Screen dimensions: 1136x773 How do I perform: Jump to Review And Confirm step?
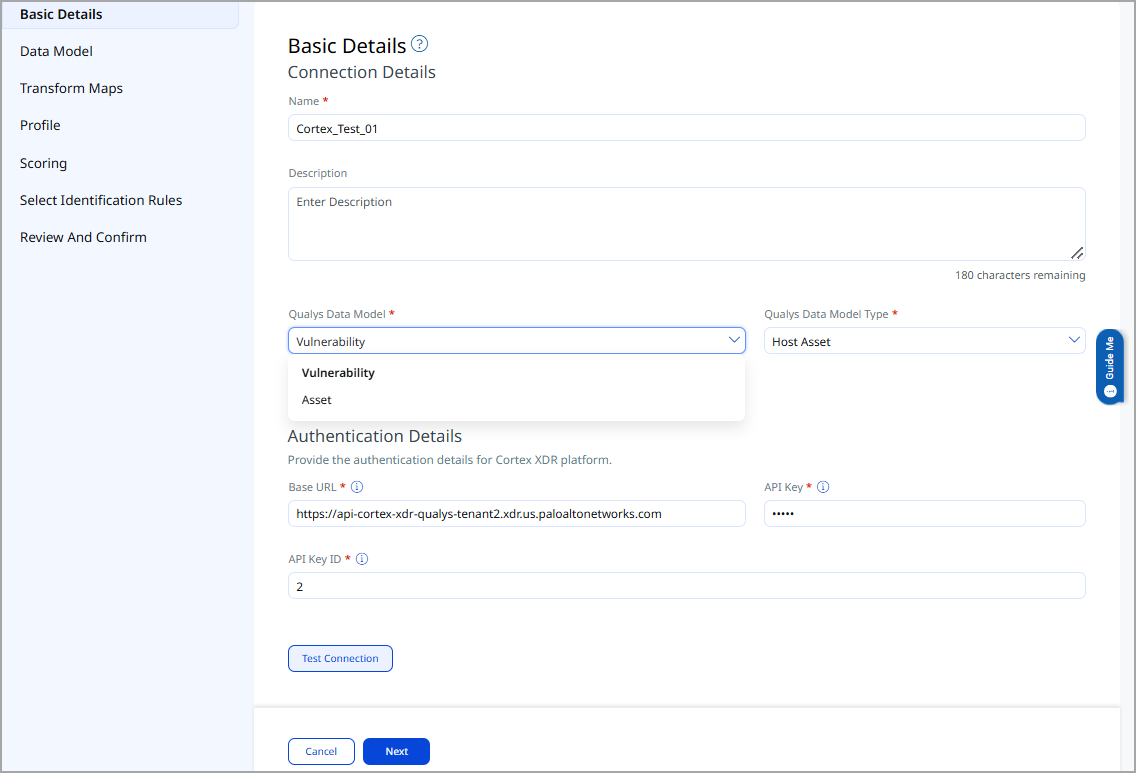(83, 237)
